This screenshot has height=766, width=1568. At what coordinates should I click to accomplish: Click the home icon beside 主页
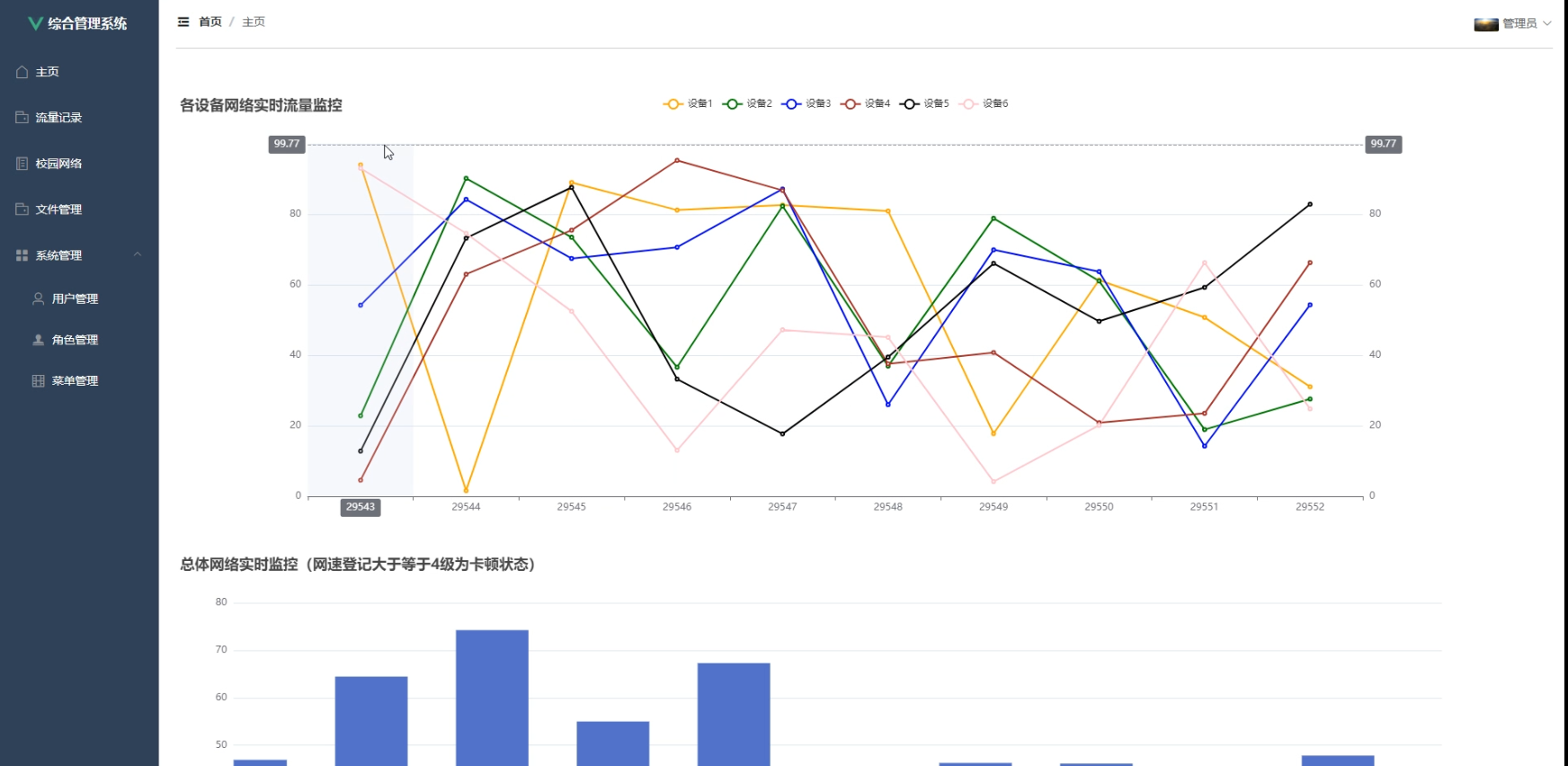(x=22, y=72)
